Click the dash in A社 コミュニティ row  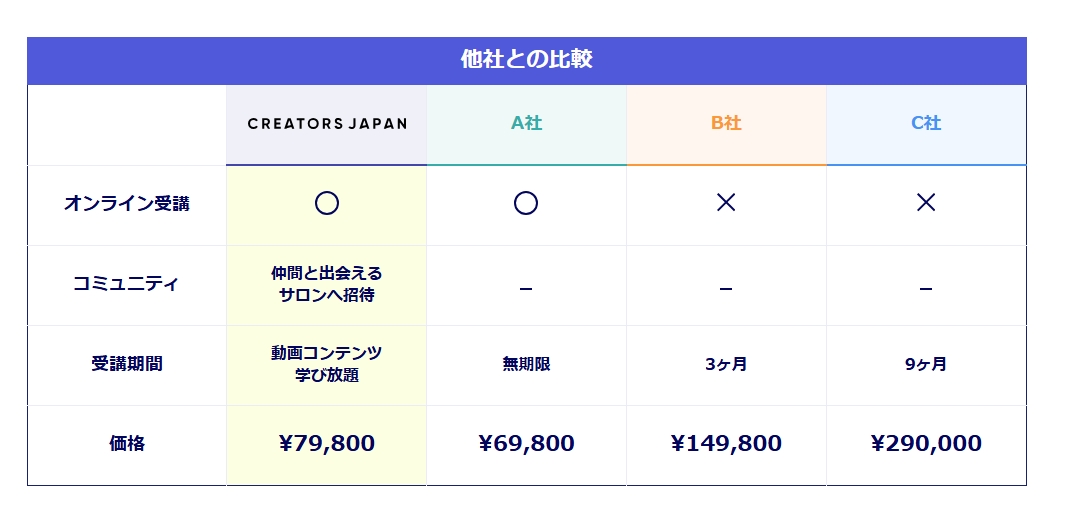point(526,289)
